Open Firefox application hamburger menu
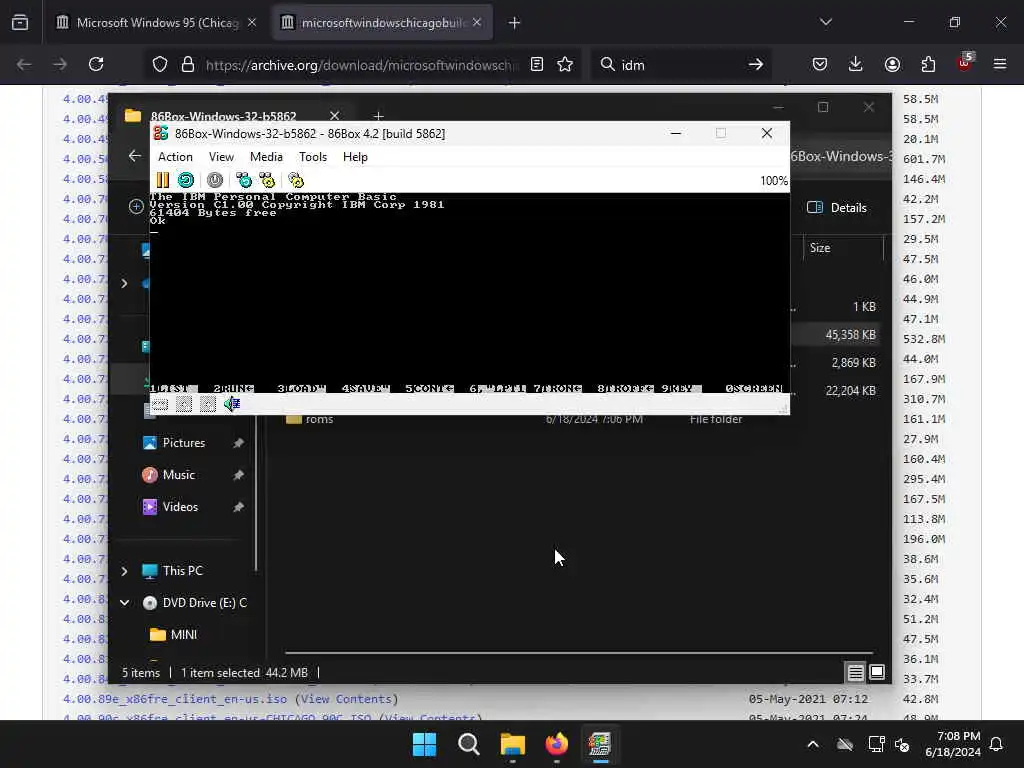The width and height of the screenshot is (1024, 768). pyautogui.click(x=1000, y=64)
